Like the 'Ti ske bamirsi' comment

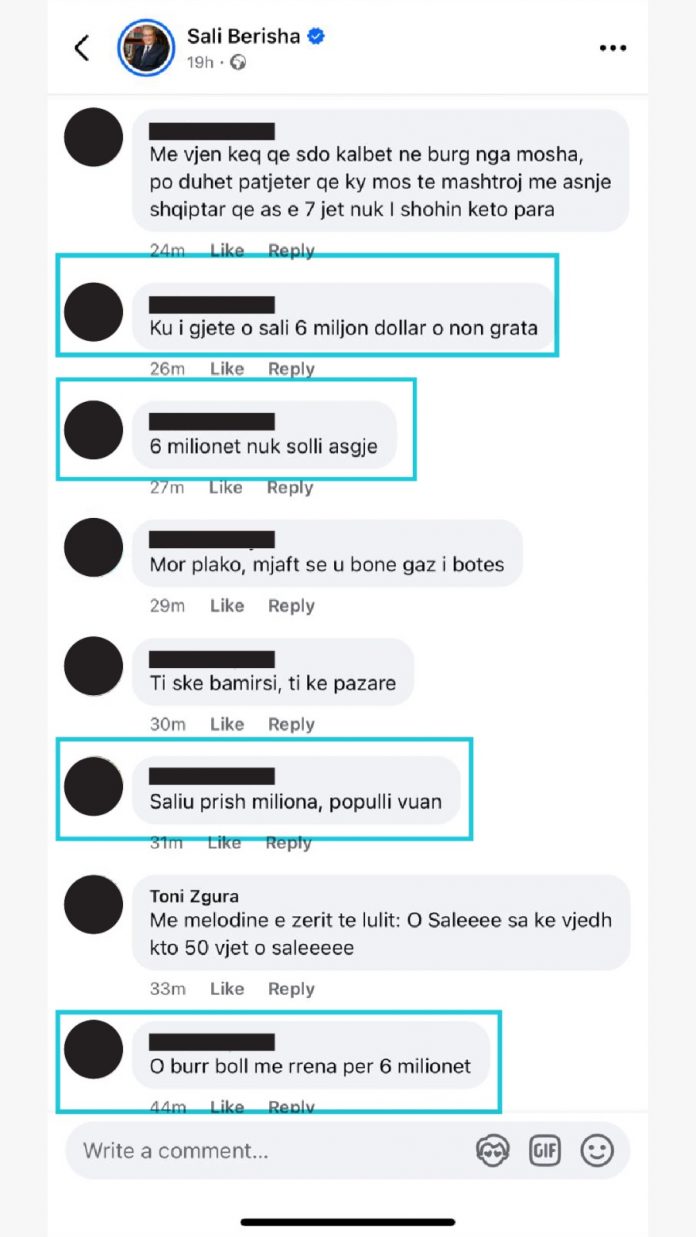click(x=227, y=724)
